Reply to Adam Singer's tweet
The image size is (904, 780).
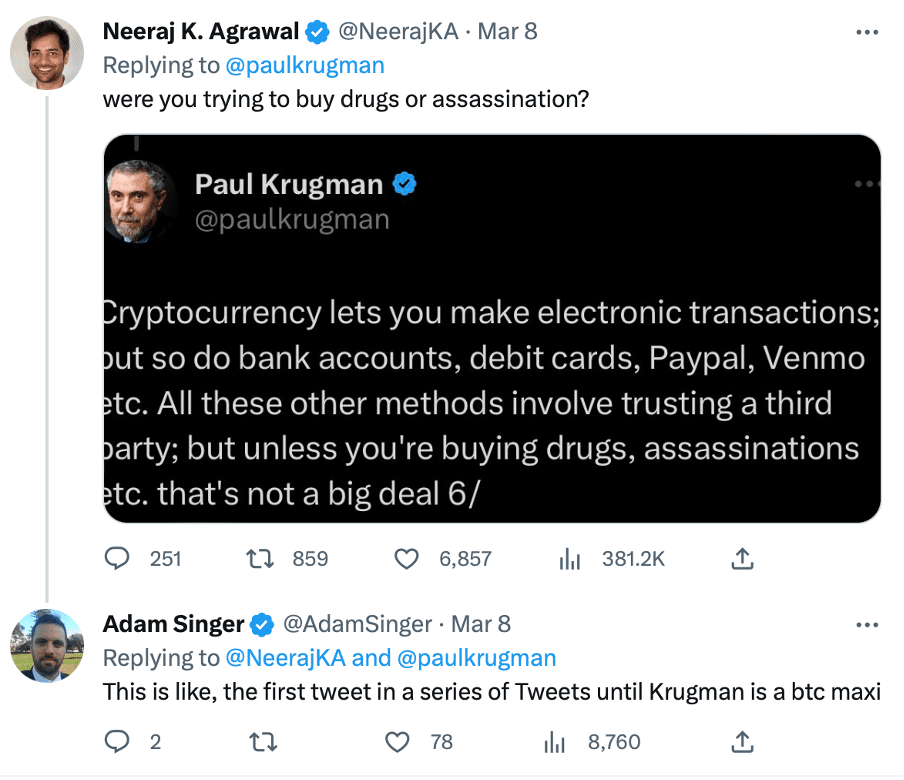coord(117,742)
